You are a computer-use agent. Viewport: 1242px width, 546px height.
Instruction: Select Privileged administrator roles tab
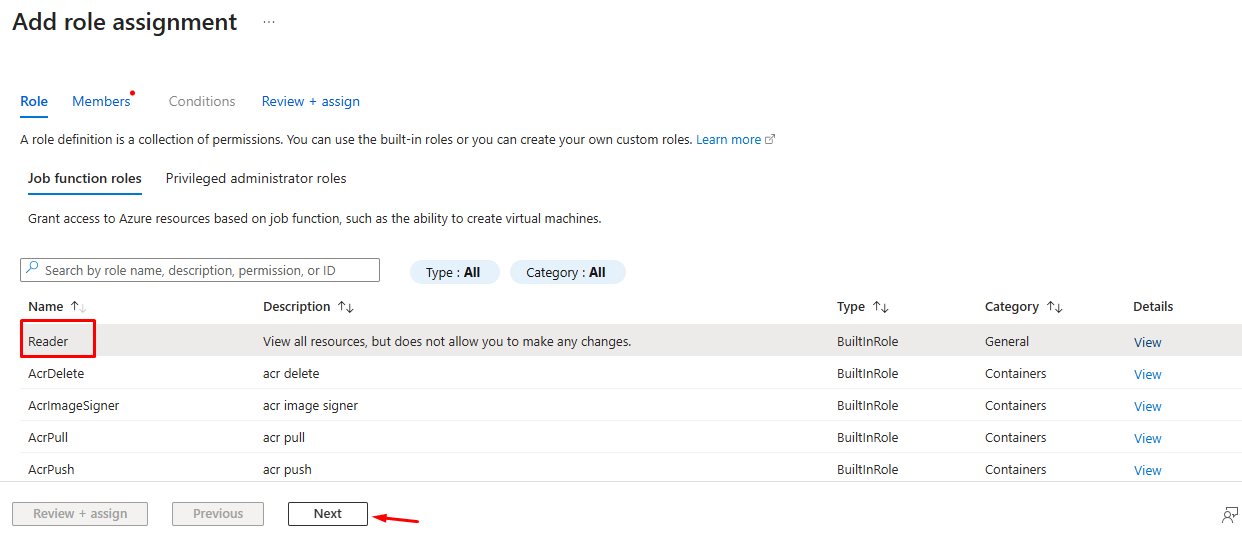256,178
